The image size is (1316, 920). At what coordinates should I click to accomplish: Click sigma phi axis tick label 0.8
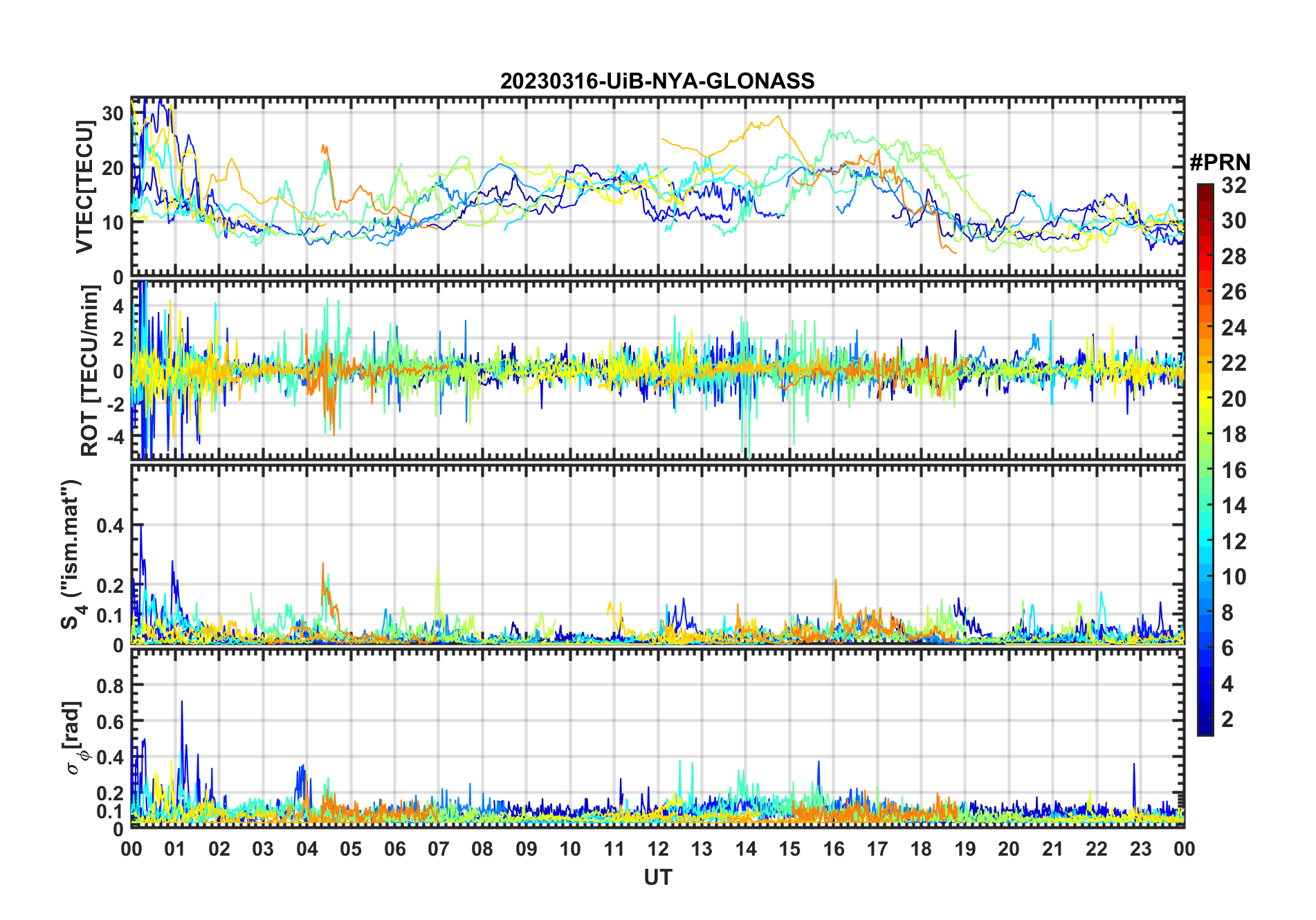[x=110, y=686]
